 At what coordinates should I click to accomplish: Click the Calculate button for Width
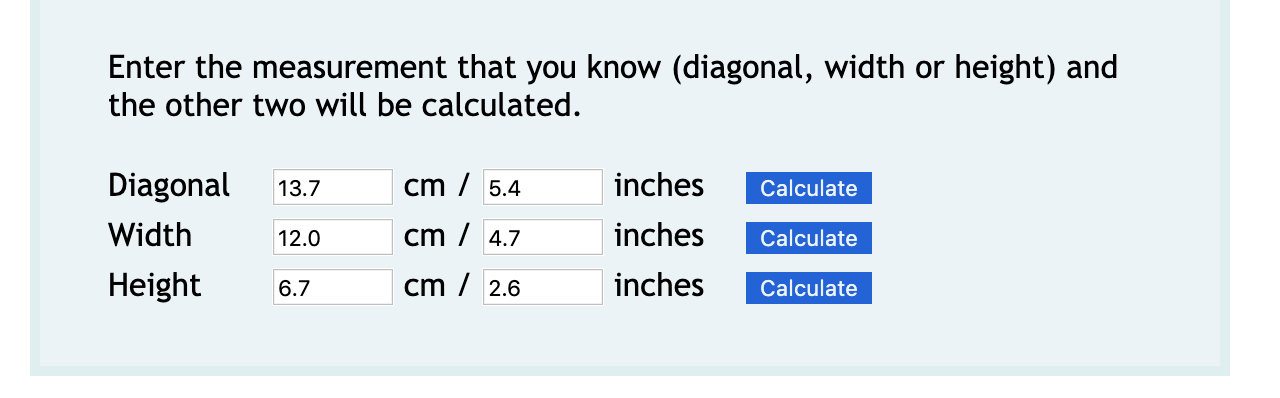coord(808,238)
